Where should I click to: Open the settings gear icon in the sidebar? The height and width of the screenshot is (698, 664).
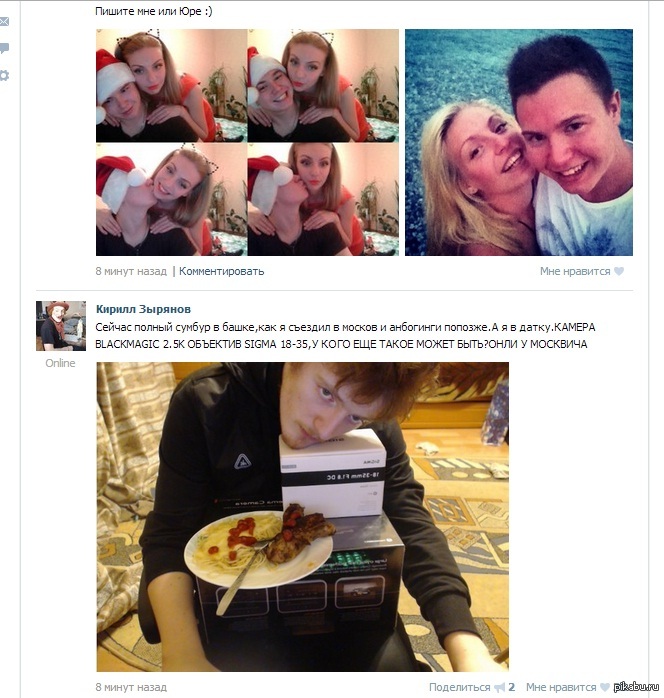tap(4, 75)
